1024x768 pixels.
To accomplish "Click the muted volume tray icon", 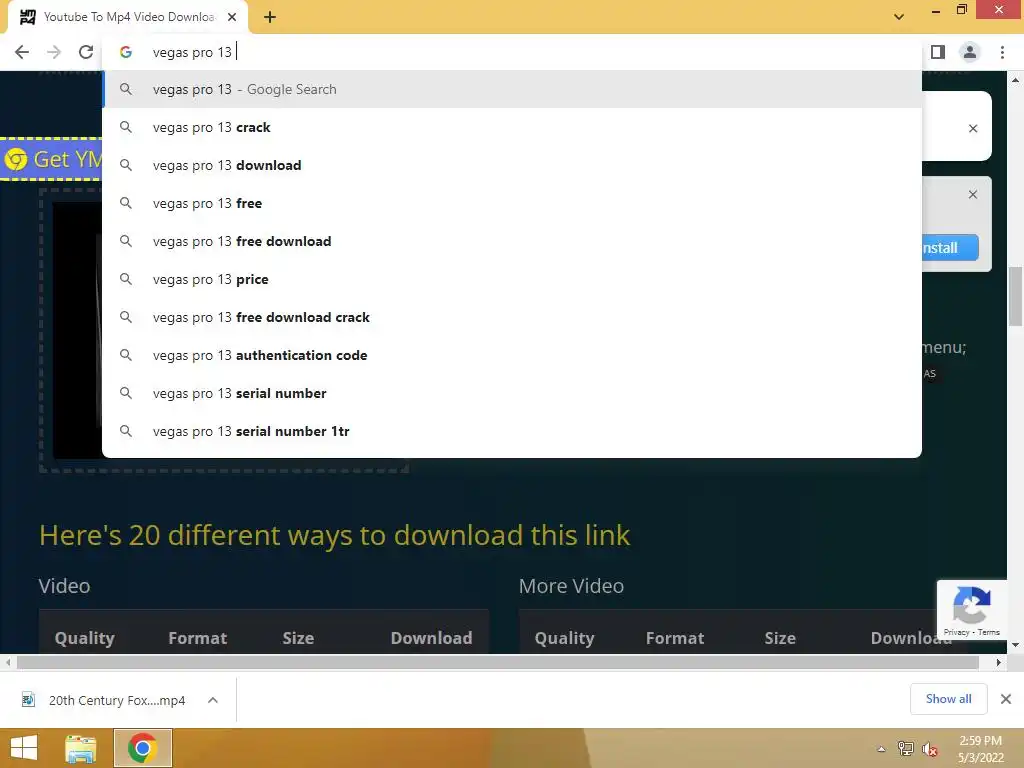I will pyautogui.click(x=930, y=749).
